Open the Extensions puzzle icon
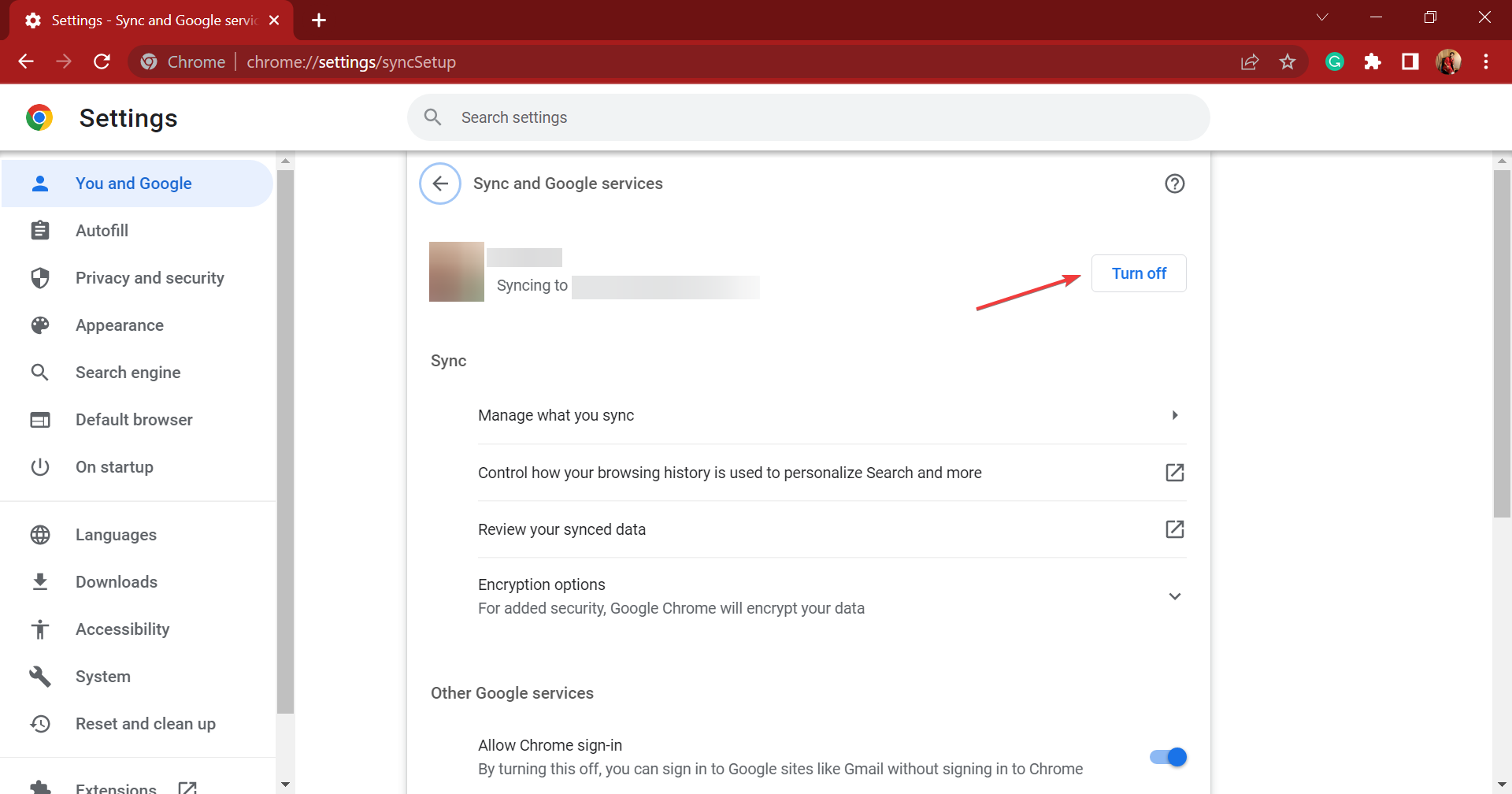 point(1373,61)
